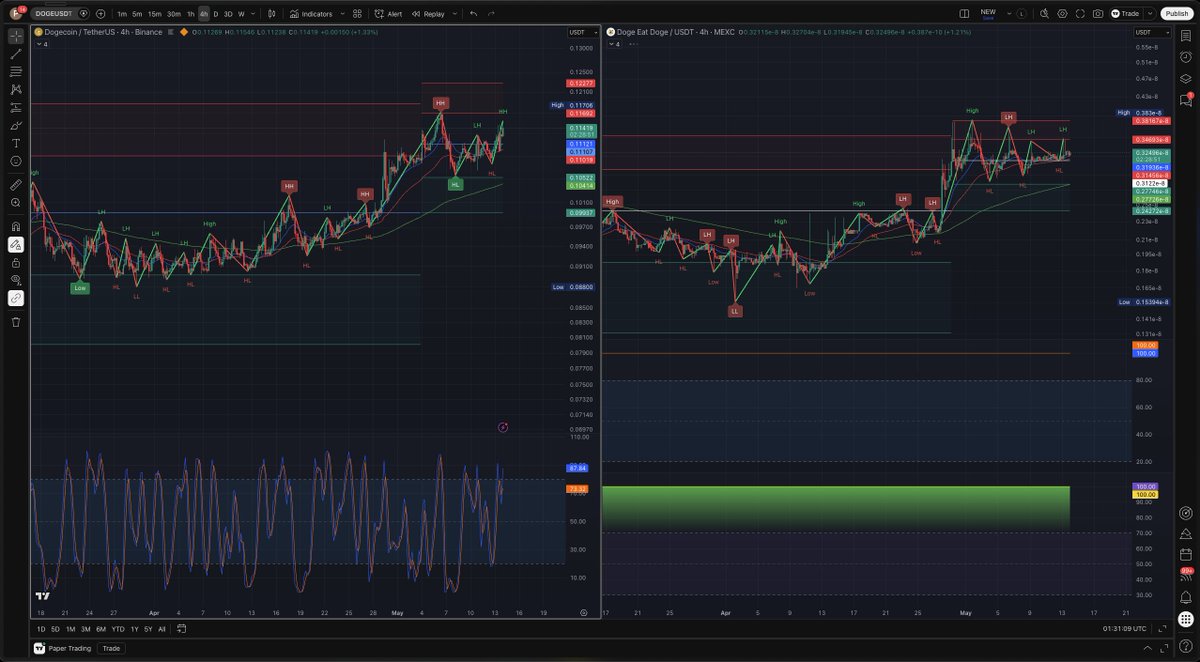Viewport: 1200px width, 662px height.
Task: Open the object tree layers icon
Action: tap(1185, 77)
